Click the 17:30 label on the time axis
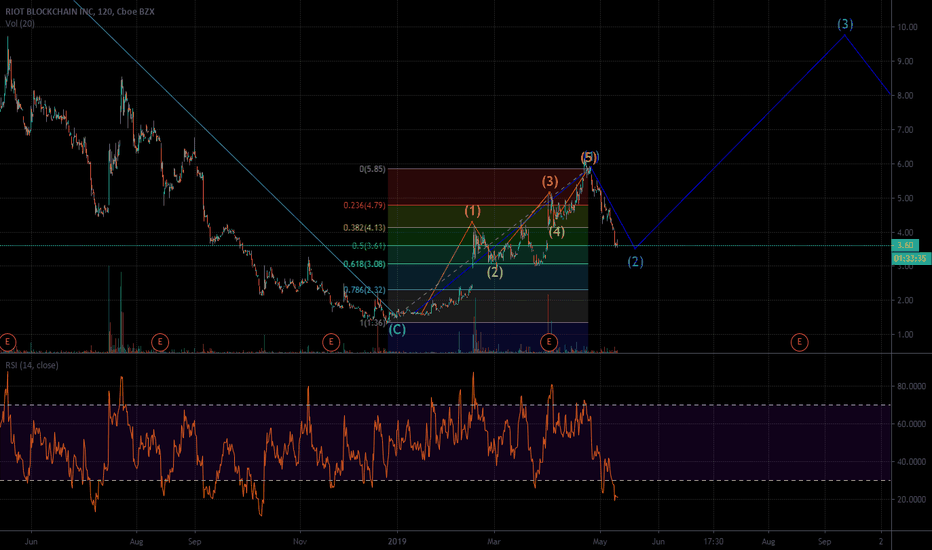Image resolution: width=932 pixels, height=550 pixels. (x=714, y=542)
